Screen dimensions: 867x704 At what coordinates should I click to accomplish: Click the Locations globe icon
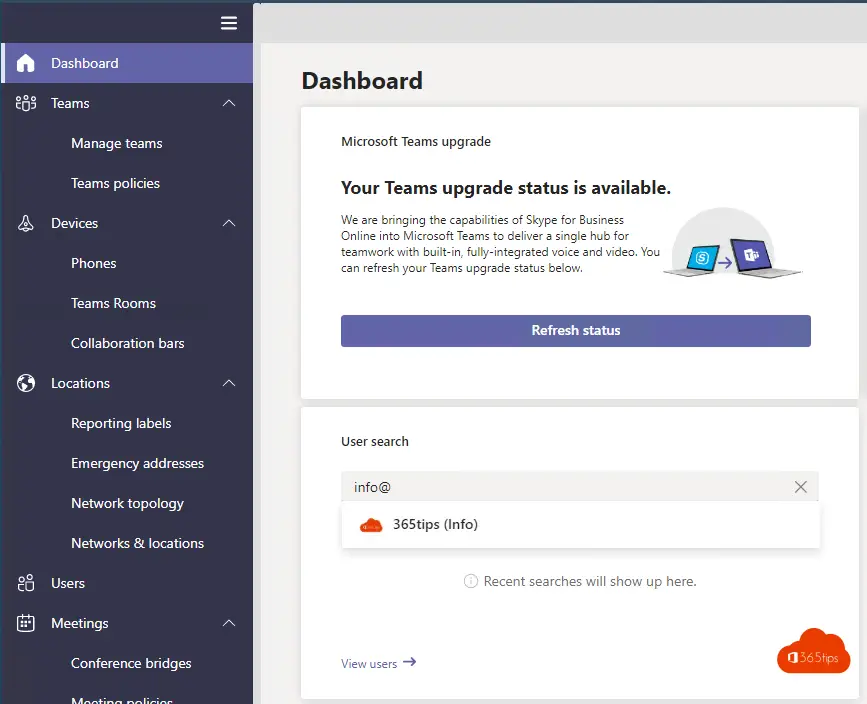[x=25, y=383]
